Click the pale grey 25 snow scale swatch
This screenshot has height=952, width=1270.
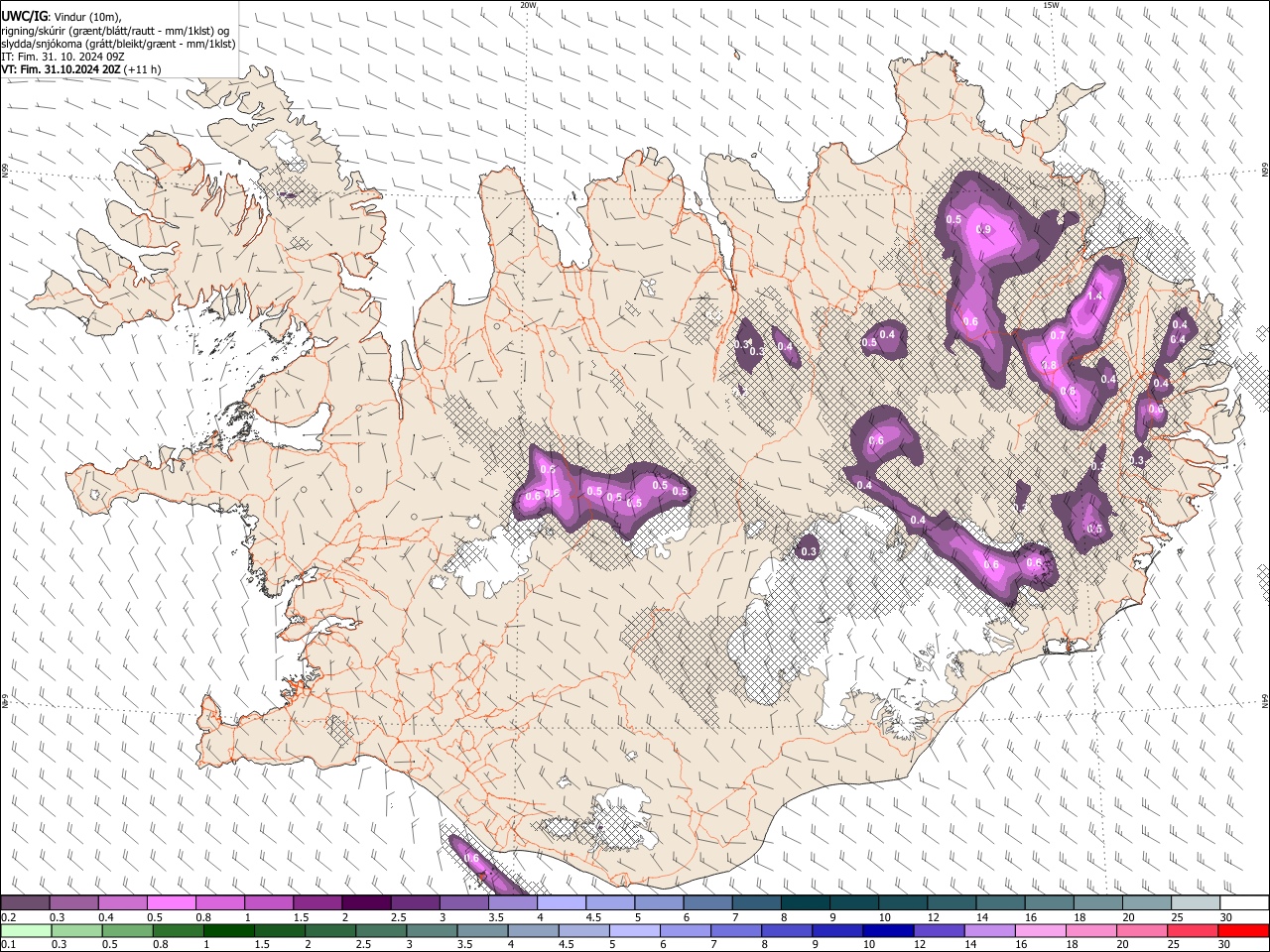click(1196, 902)
